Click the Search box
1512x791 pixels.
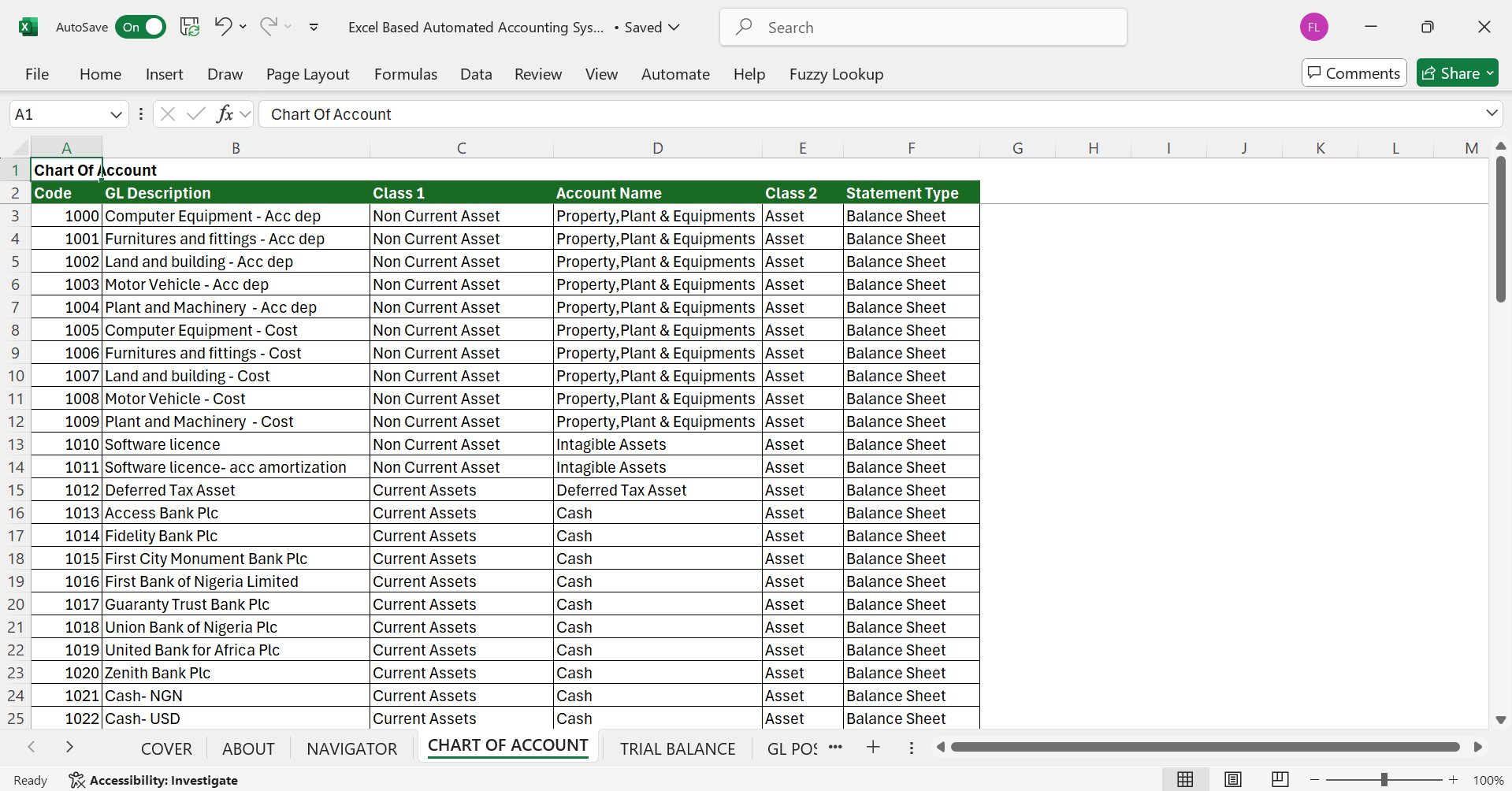923,27
